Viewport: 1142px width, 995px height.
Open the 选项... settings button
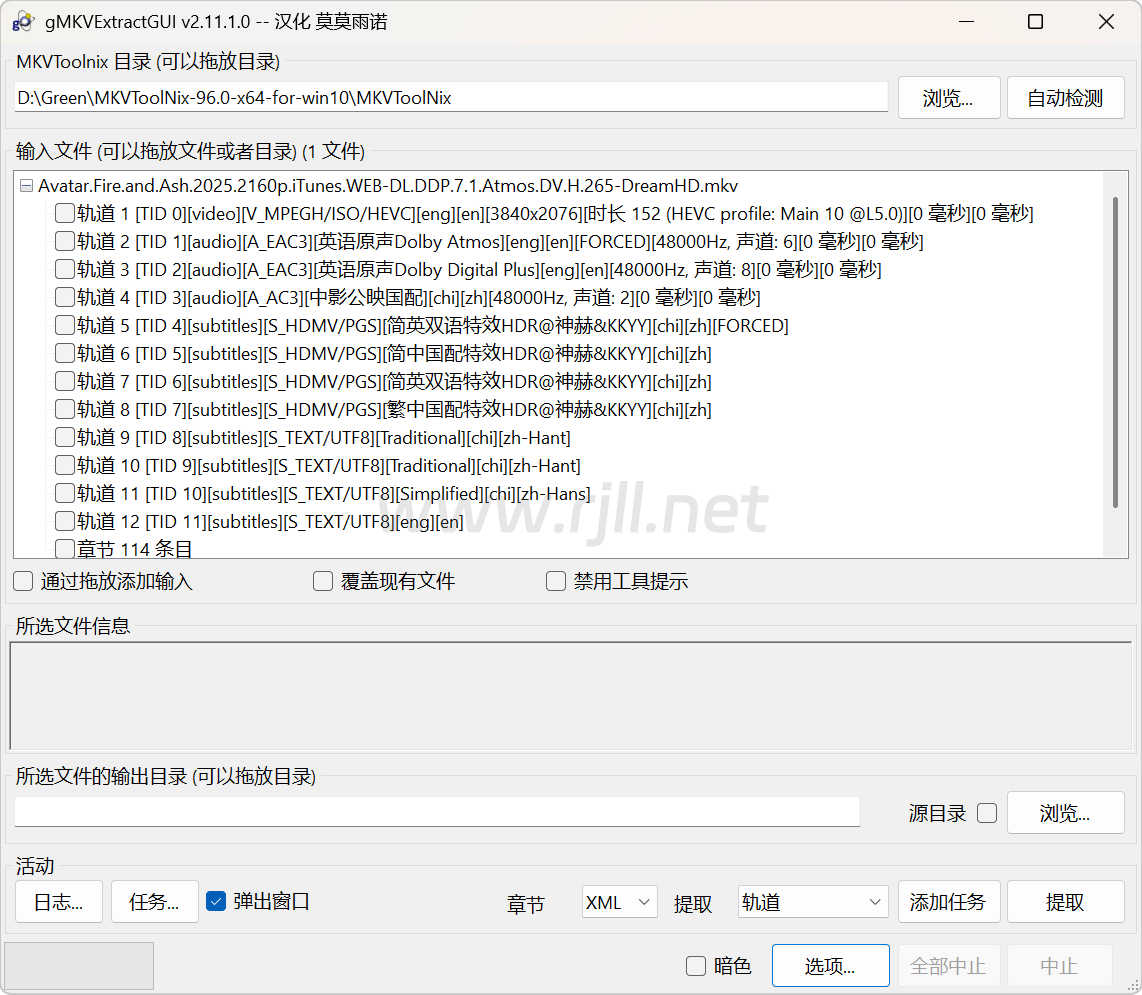pyautogui.click(x=830, y=966)
